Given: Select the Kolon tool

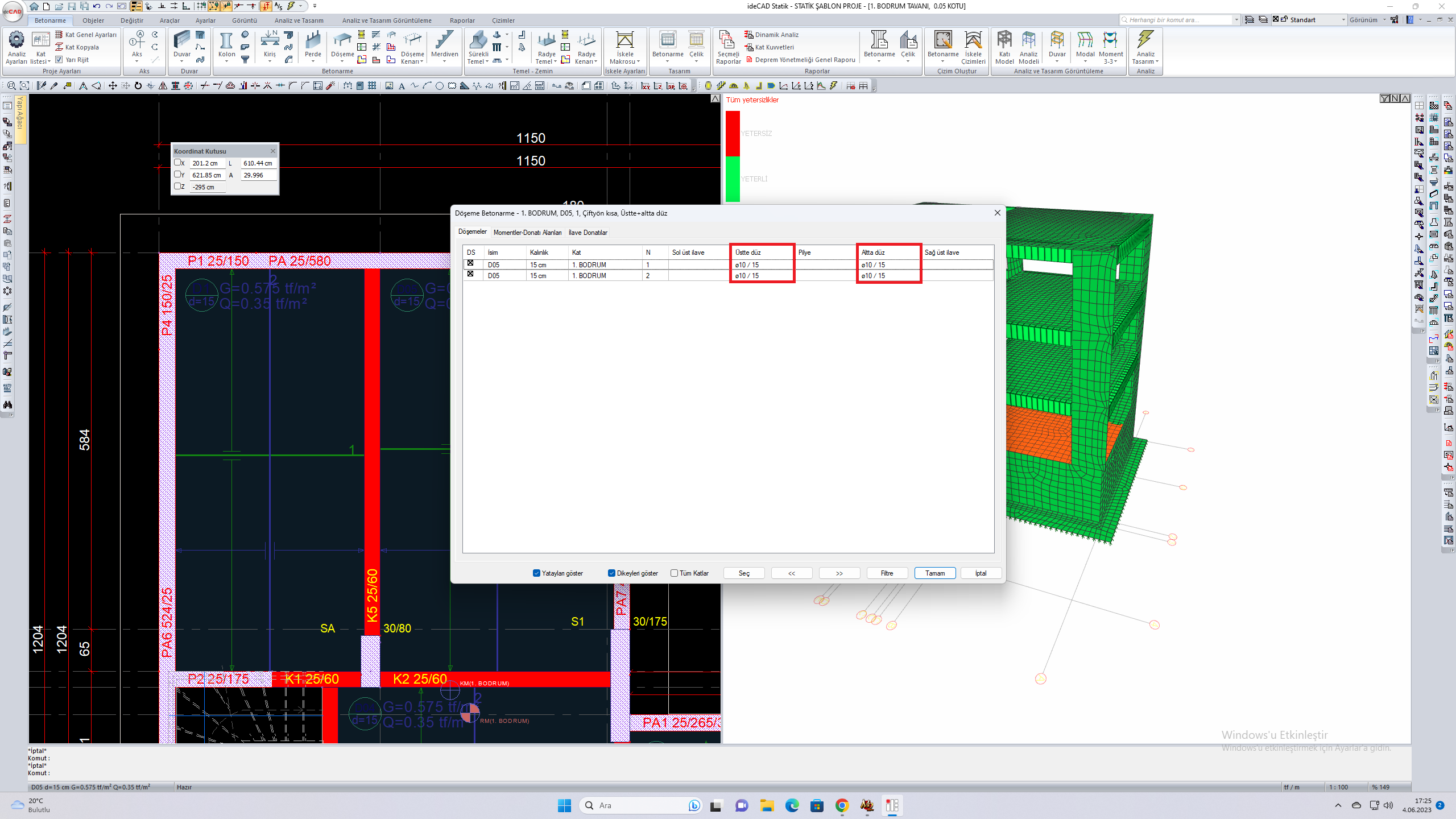Looking at the screenshot, I should [226, 47].
